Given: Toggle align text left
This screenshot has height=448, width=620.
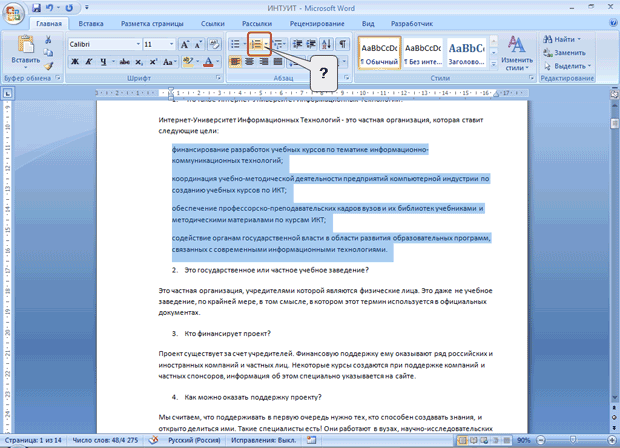Looking at the screenshot, I should (x=235, y=62).
